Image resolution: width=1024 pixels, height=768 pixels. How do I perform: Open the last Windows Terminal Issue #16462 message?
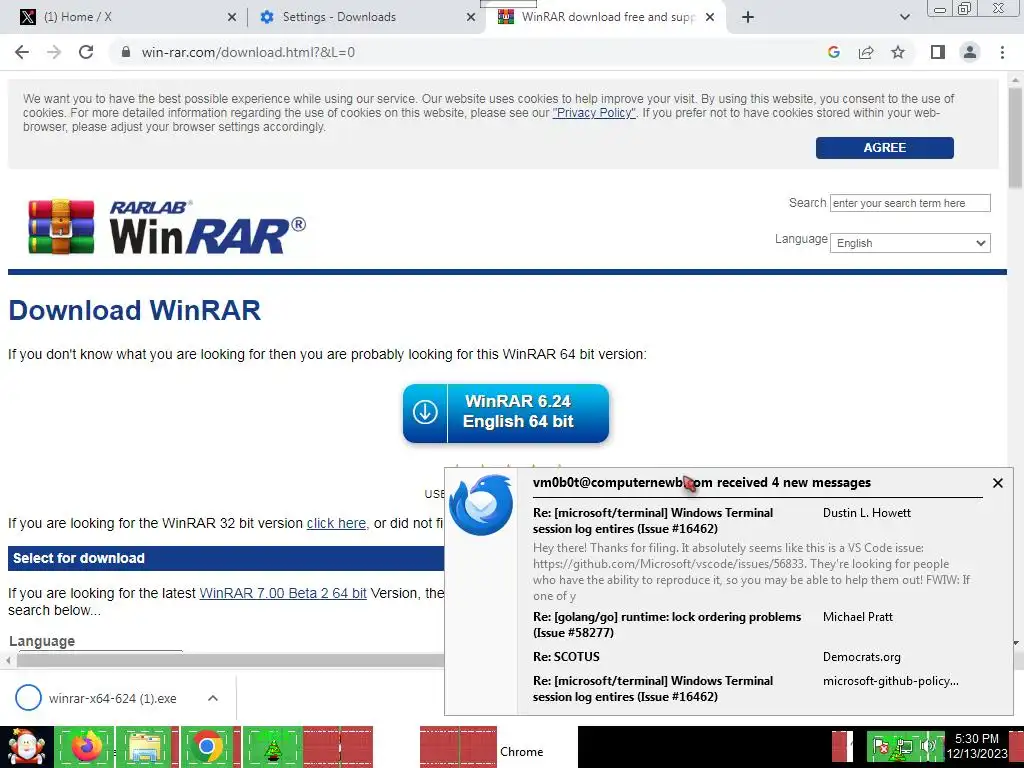(x=653, y=688)
